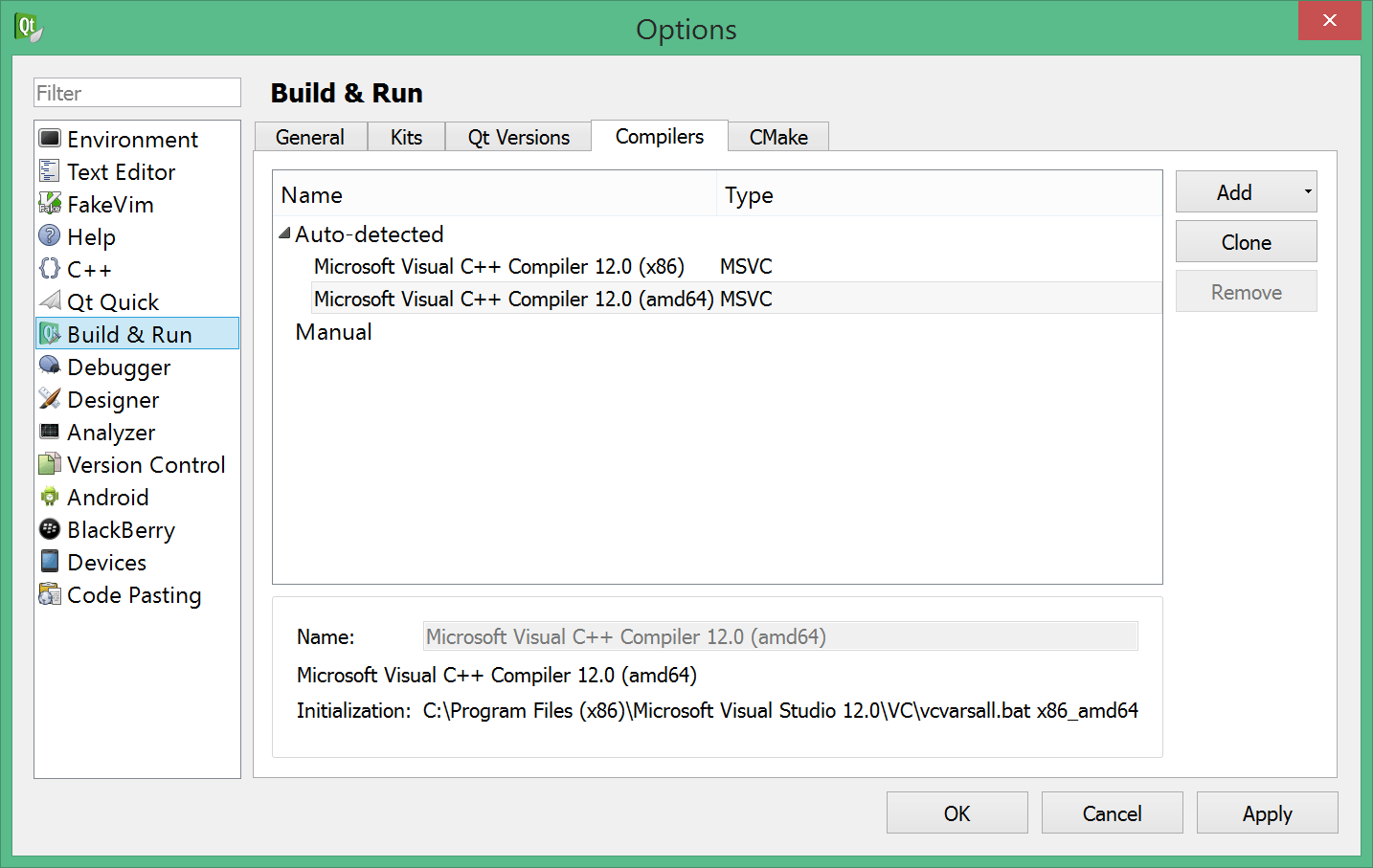
Task: Select Analyzer in the sidebar
Action: coord(111,433)
